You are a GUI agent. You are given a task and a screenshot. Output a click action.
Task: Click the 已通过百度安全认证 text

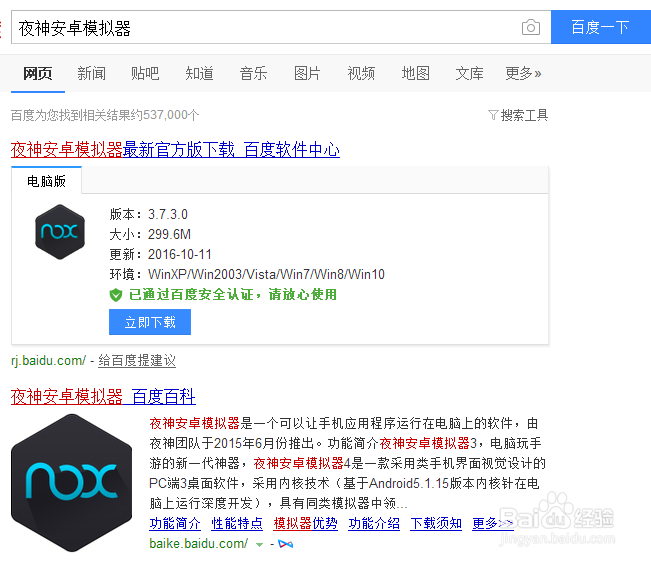point(232,295)
